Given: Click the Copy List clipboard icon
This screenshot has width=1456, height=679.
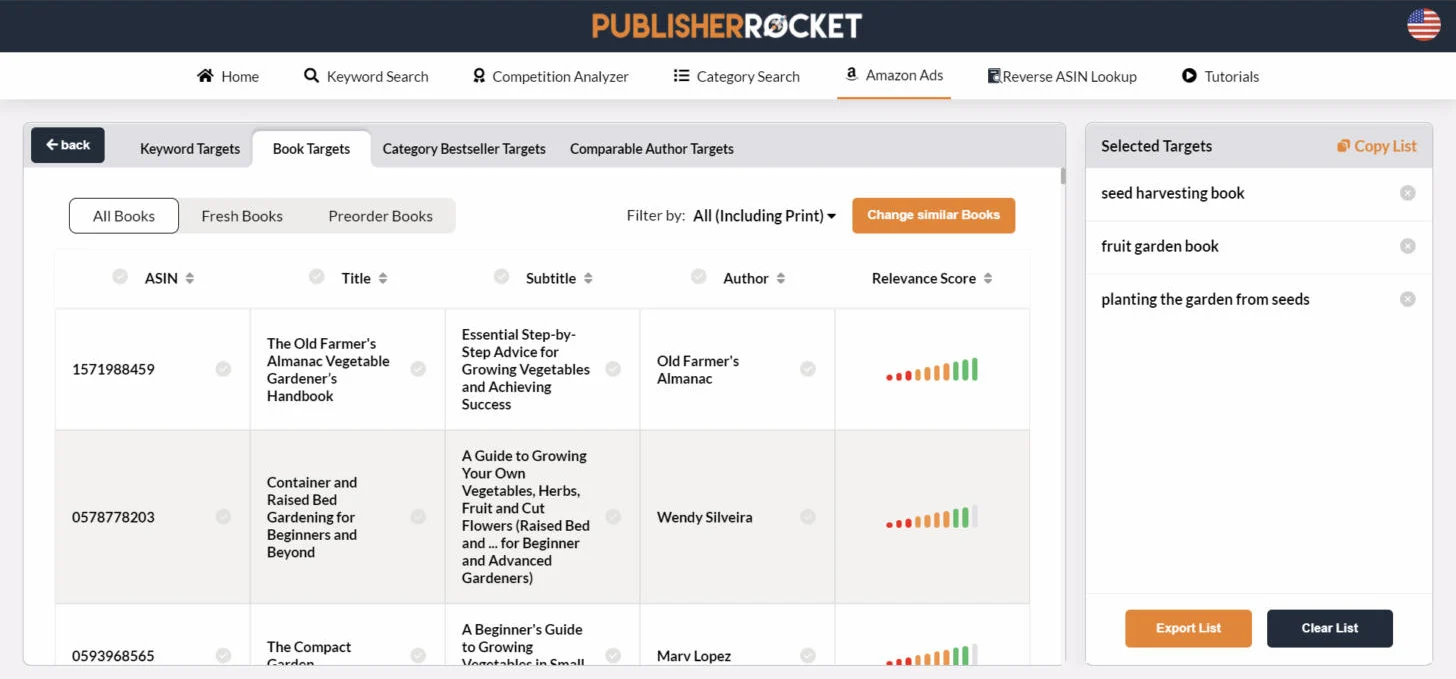Looking at the screenshot, I should pos(1343,146).
